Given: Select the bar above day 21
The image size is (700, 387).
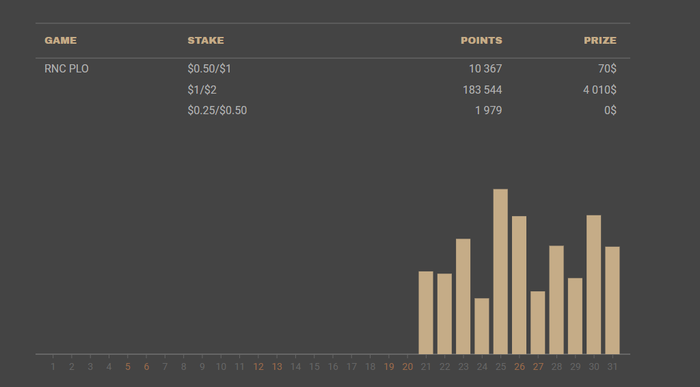Looking at the screenshot, I should (426, 312).
